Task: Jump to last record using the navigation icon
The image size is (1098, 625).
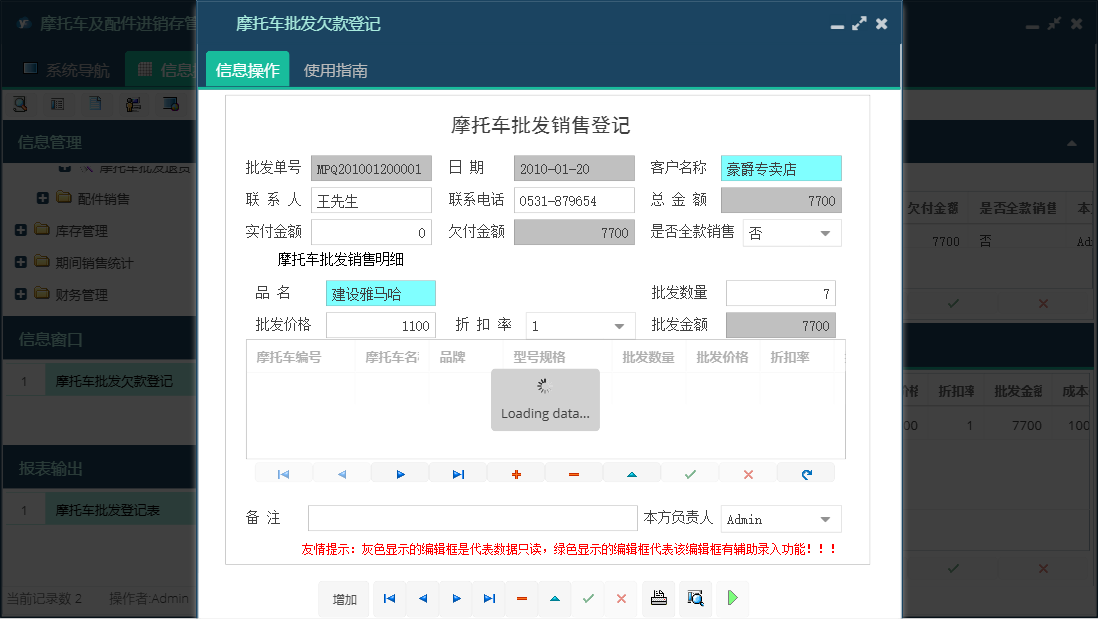Action: (489, 599)
